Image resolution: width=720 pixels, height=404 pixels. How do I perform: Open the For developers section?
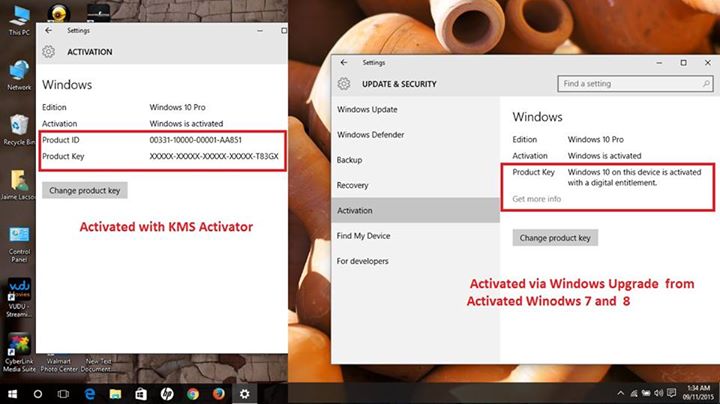tap(415, 261)
